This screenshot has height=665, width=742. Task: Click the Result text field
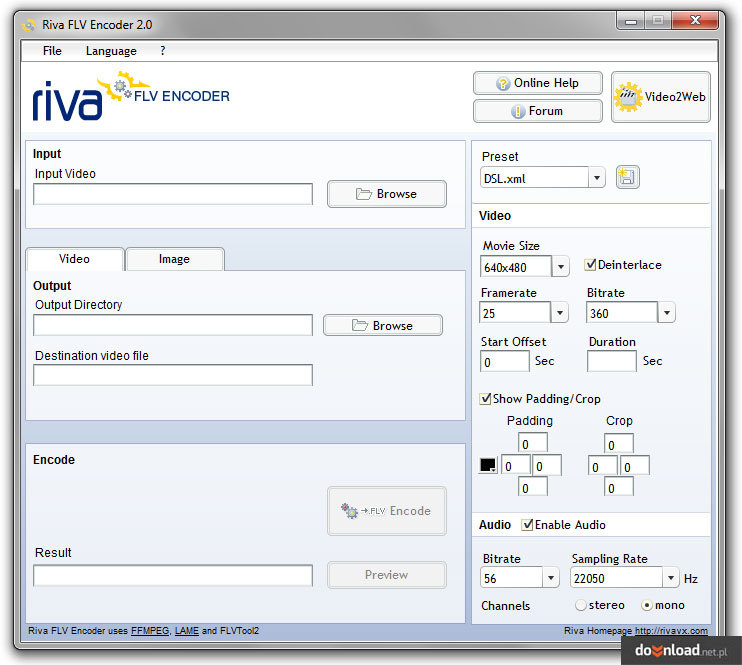(x=173, y=575)
